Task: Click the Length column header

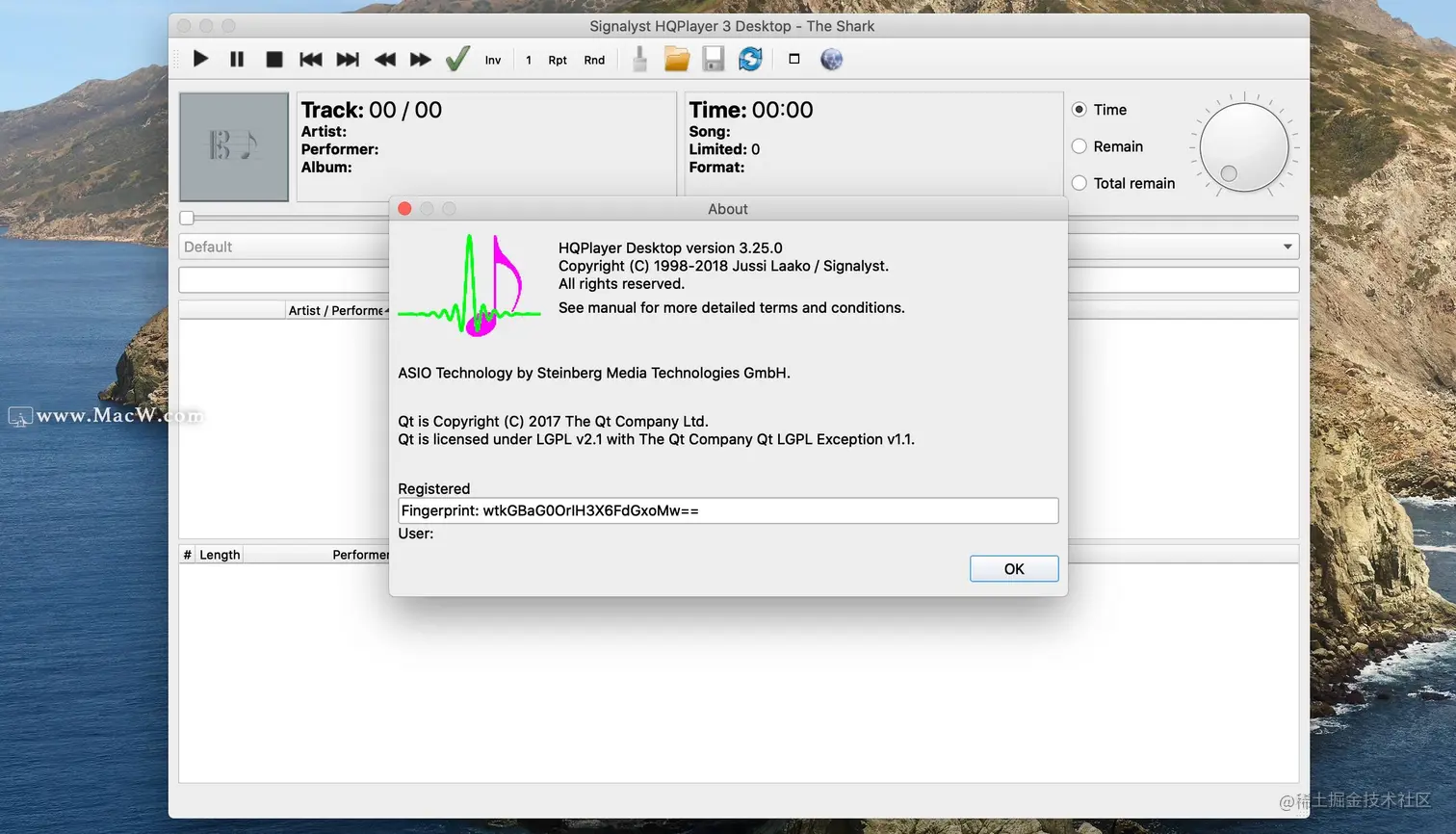Action: (220, 555)
